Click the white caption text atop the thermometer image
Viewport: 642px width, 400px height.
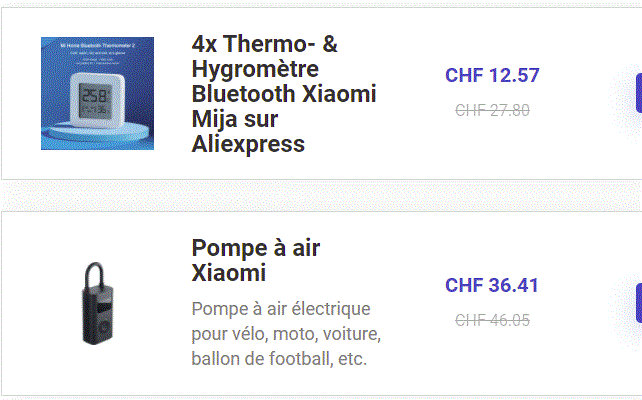pos(97,54)
